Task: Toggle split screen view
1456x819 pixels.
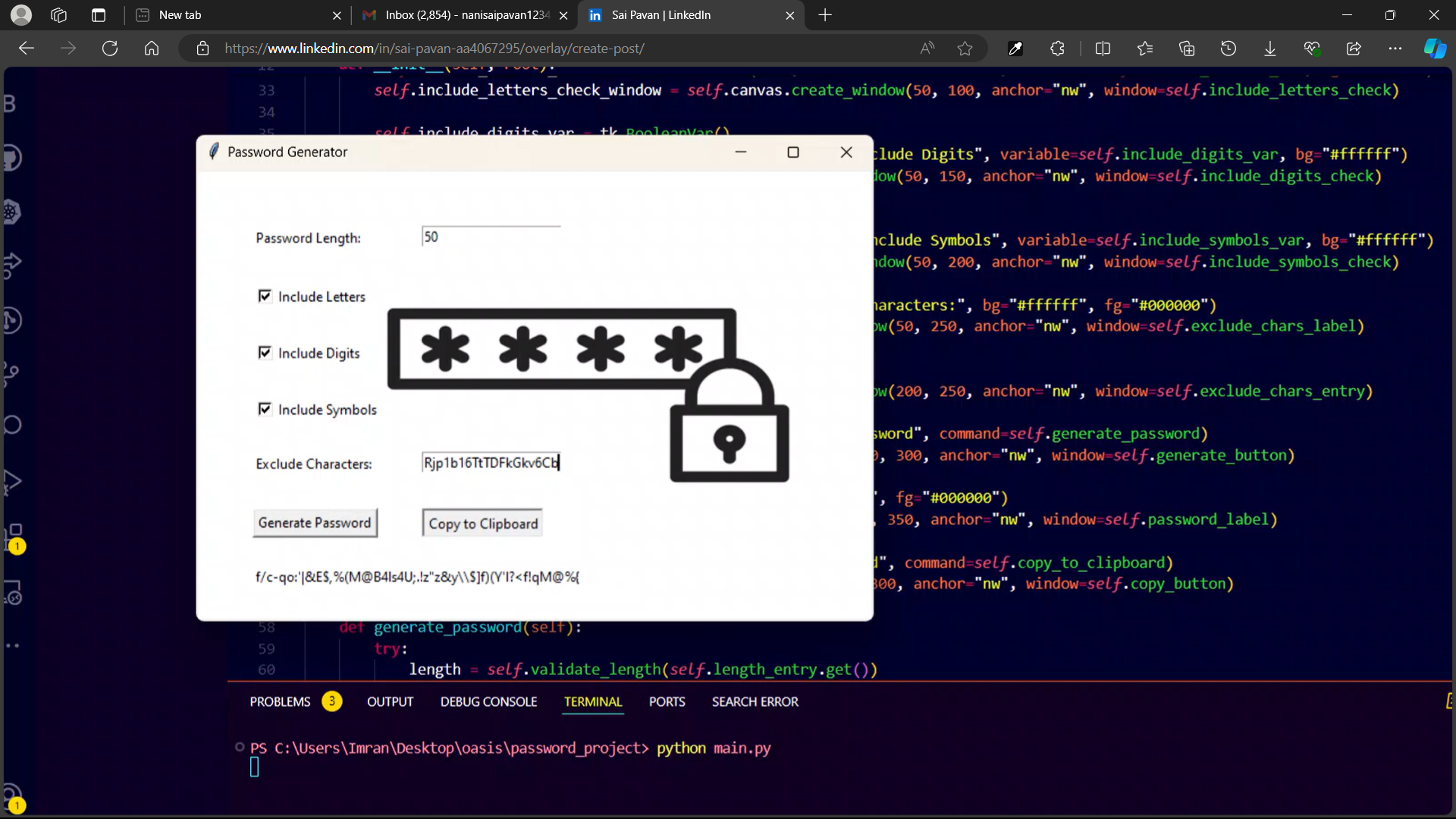Action: tap(1103, 49)
